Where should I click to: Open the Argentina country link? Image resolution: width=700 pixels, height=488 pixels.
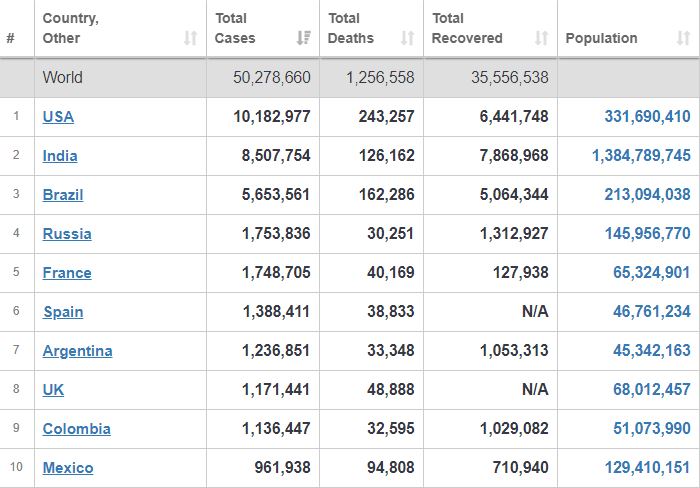pyautogui.click(x=78, y=351)
